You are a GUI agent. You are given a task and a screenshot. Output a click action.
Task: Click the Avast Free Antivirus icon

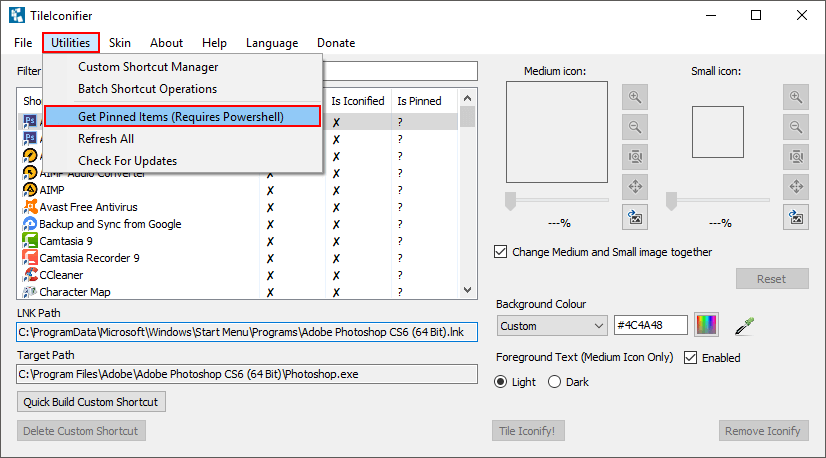tap(30, 207)
